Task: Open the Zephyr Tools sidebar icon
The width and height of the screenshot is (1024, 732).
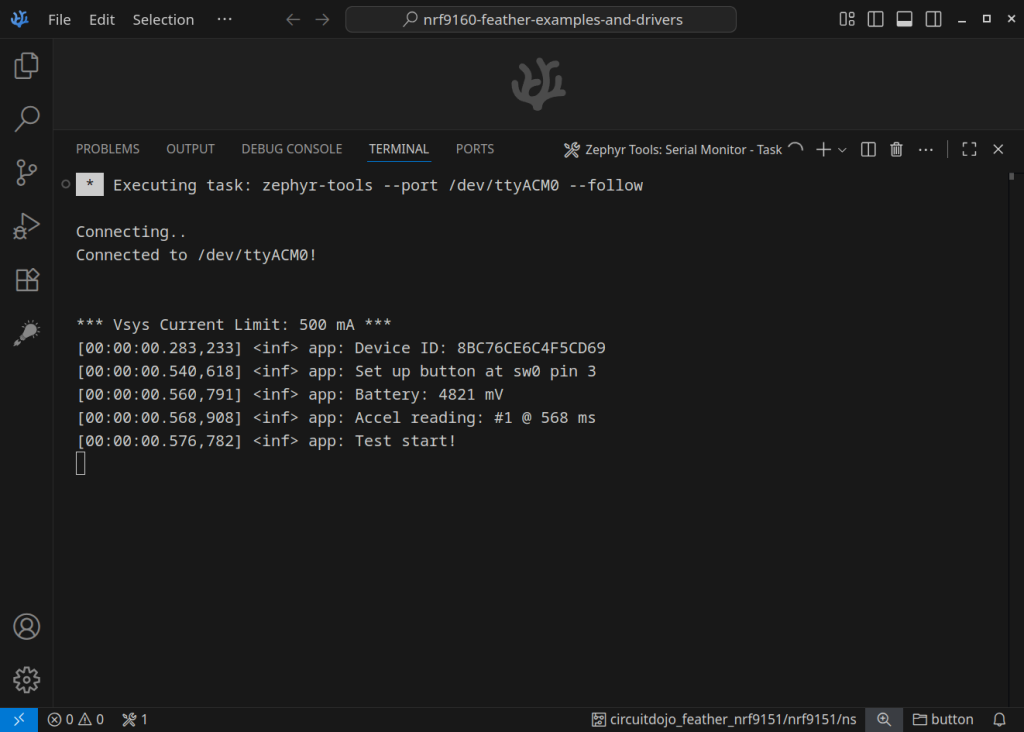Action: (x=27, y=333)
